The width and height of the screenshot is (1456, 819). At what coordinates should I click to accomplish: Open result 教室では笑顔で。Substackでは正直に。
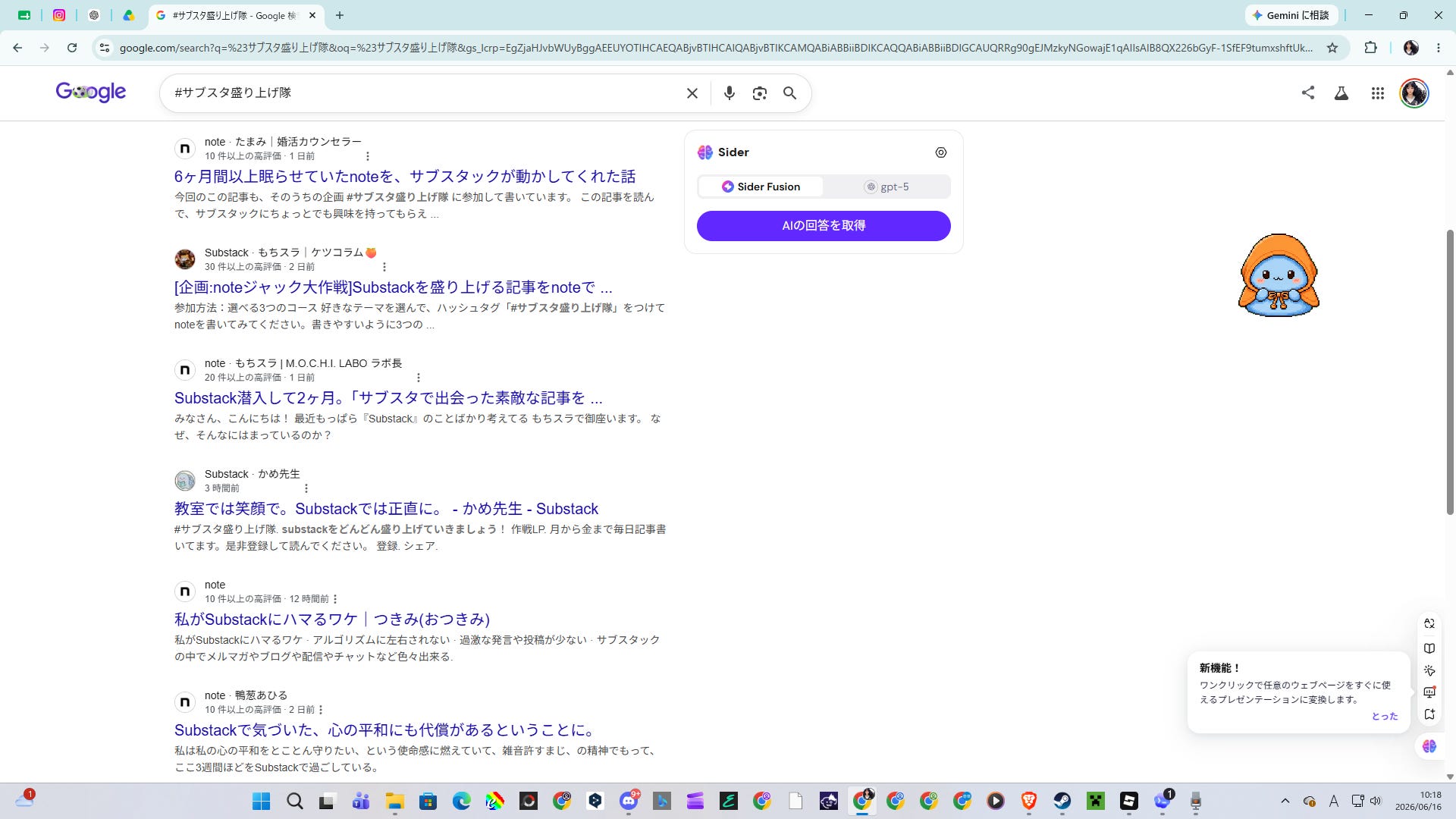[386, 509]
